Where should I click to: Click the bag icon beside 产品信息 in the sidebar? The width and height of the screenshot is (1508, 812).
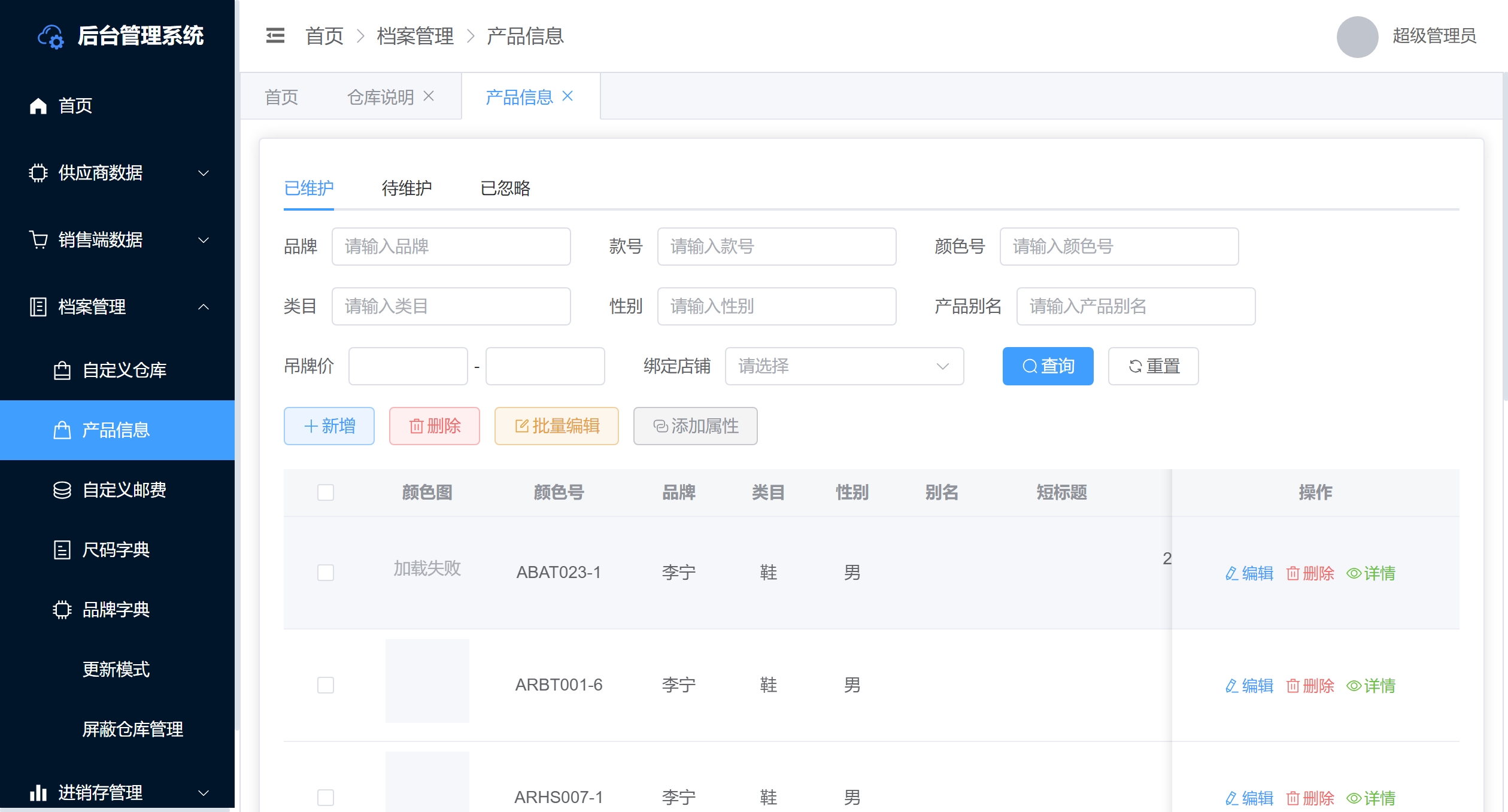pos(62,430)
